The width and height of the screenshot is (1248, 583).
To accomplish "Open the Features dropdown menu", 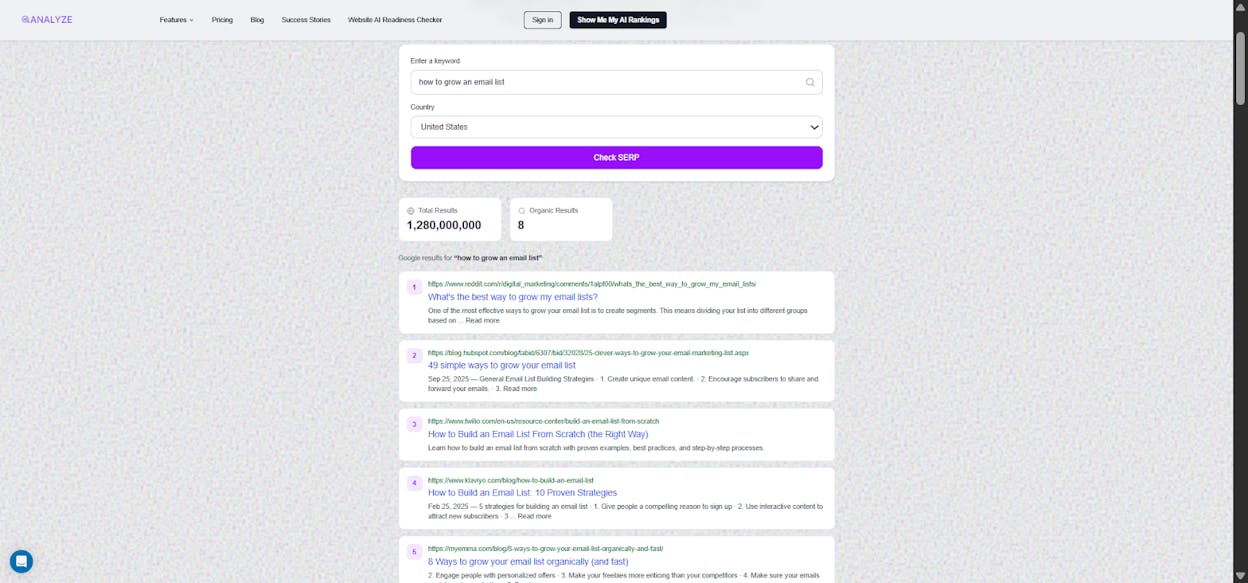I will pos(177,20).
